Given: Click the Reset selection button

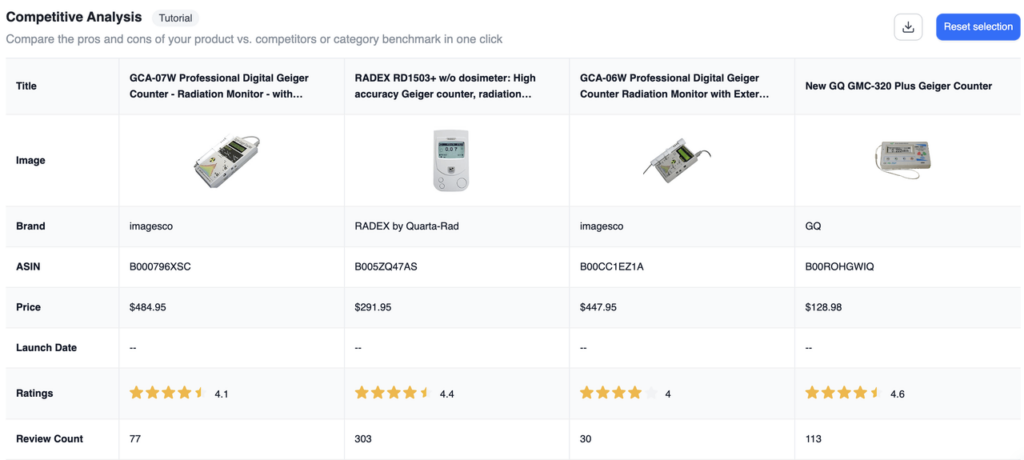Looking at the screenshot, I should (978, 27).
